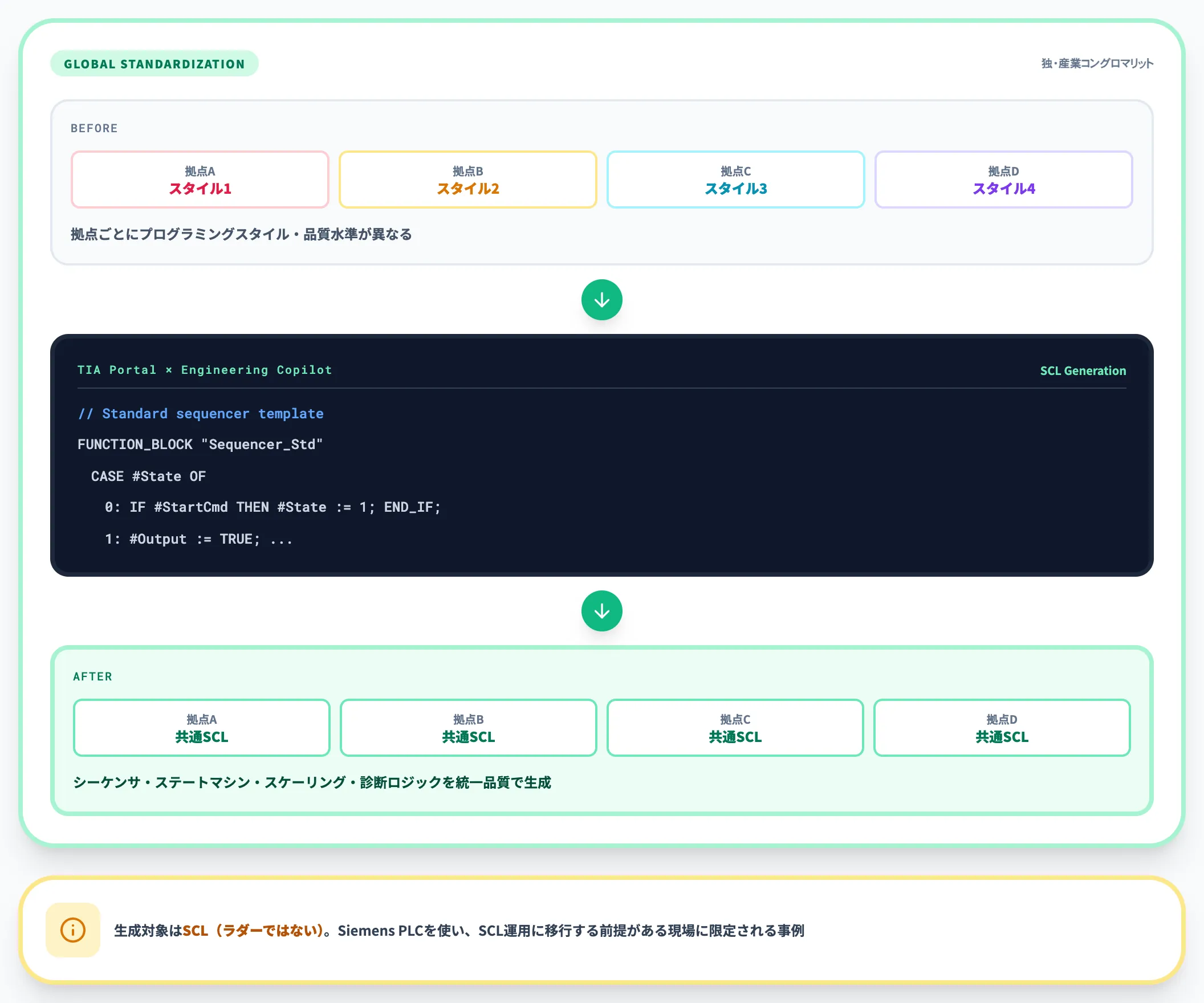The height and width of the screenshot is (1003, 1204).
Task: Click the #Output := TRUE code line
Action: tap(198, 539)
